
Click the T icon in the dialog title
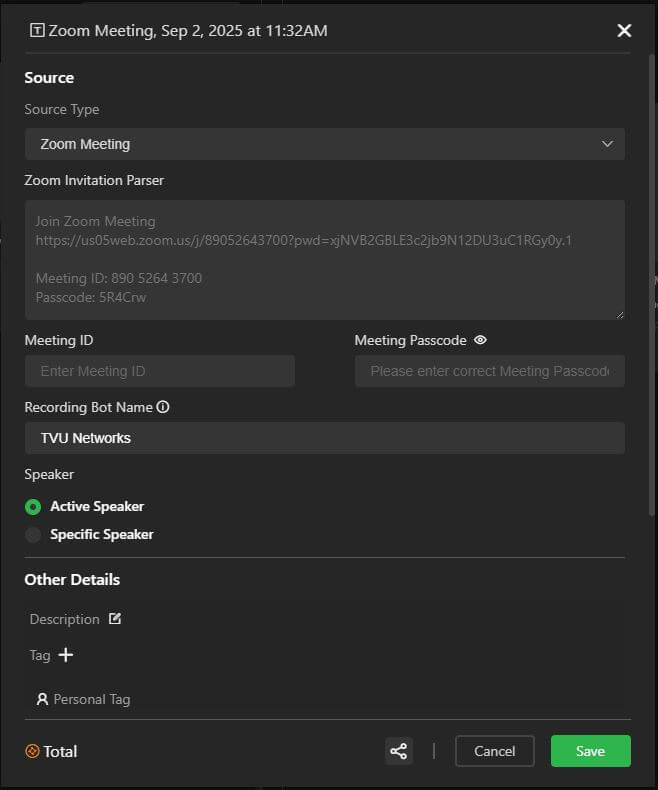[x=38, y=31]
